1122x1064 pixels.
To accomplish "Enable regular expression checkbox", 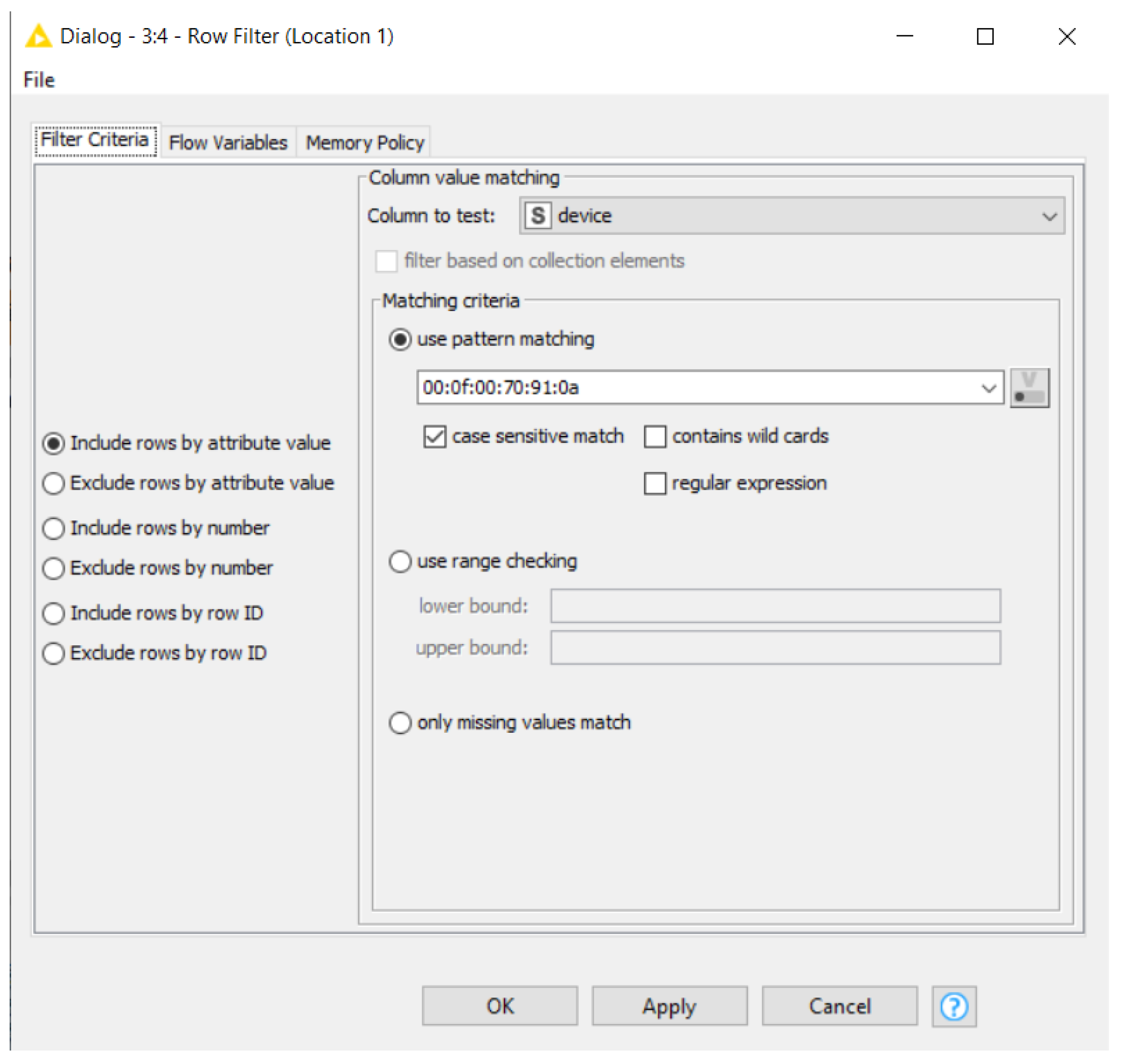I will 655,483.
